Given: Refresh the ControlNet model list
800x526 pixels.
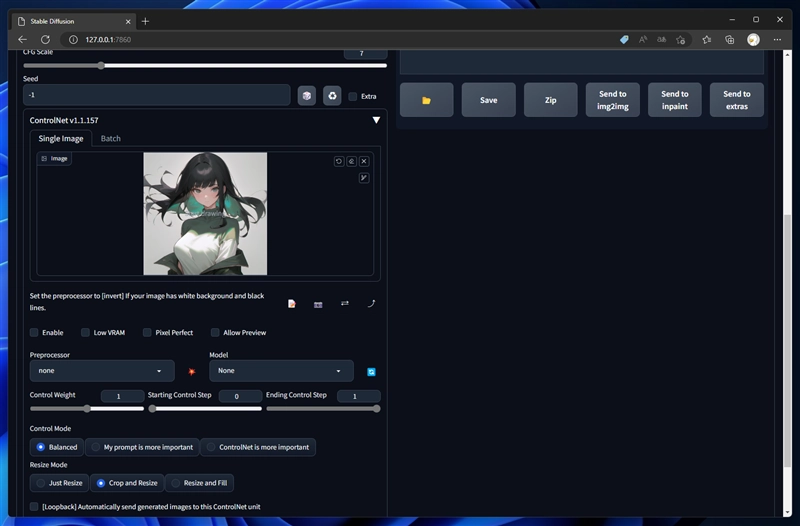Looking at the screenshot, I should [x=371, y=372].
